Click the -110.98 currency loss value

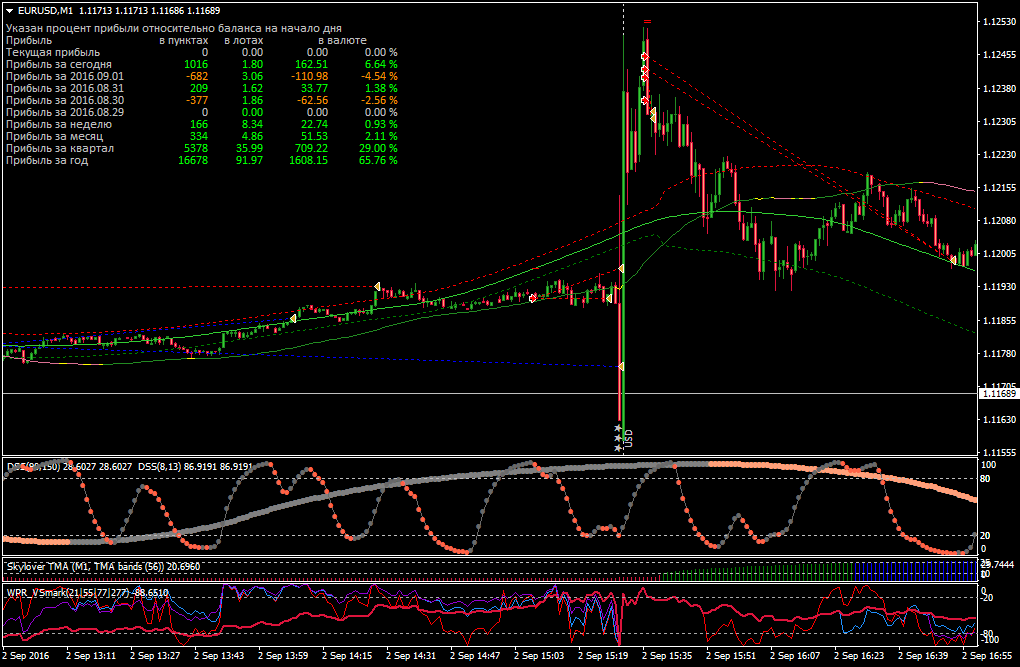coord(309,76)
